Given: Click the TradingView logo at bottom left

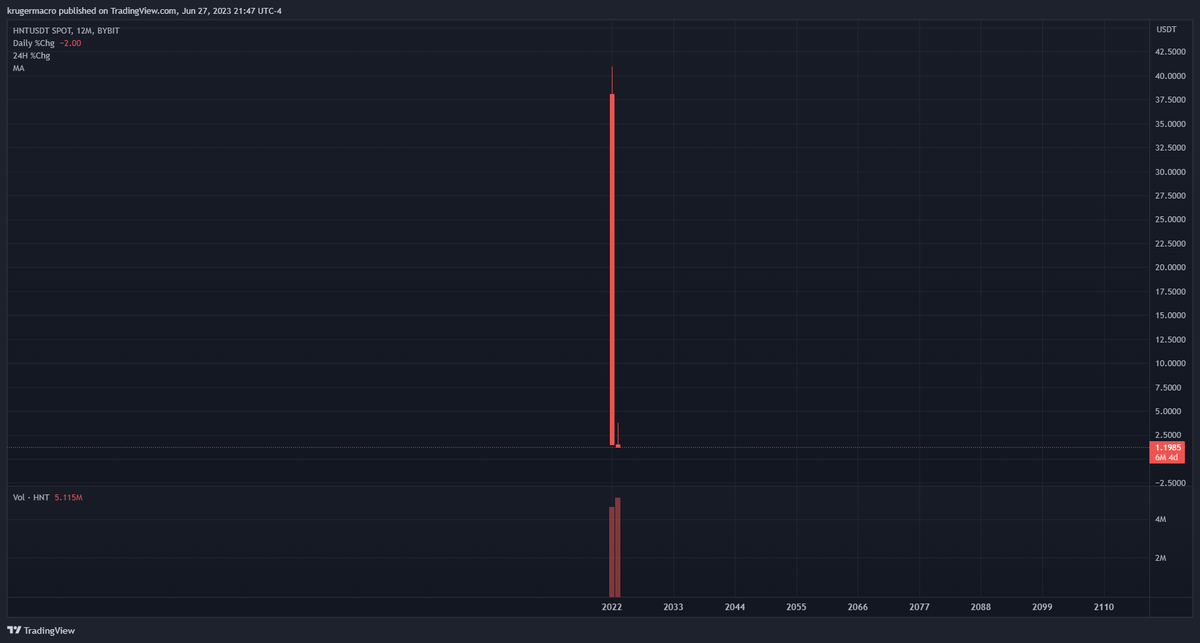Looking at the screenshot, I should tap(41, 631).
